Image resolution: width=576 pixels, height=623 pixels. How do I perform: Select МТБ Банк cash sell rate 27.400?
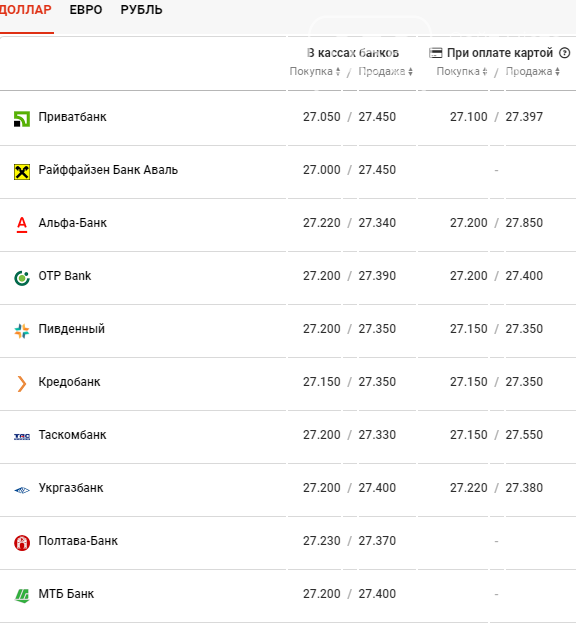pyautogui.click(x=377, y=594)
